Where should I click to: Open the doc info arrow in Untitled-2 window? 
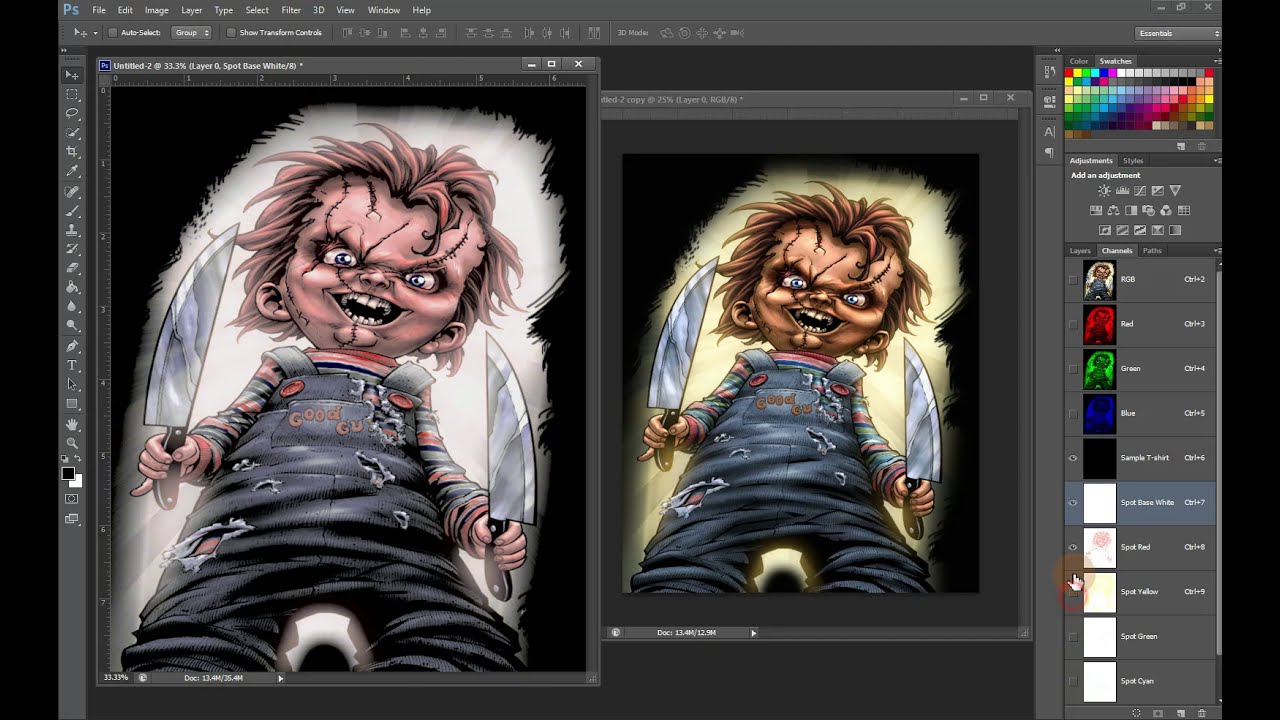[x=280, y=678]
